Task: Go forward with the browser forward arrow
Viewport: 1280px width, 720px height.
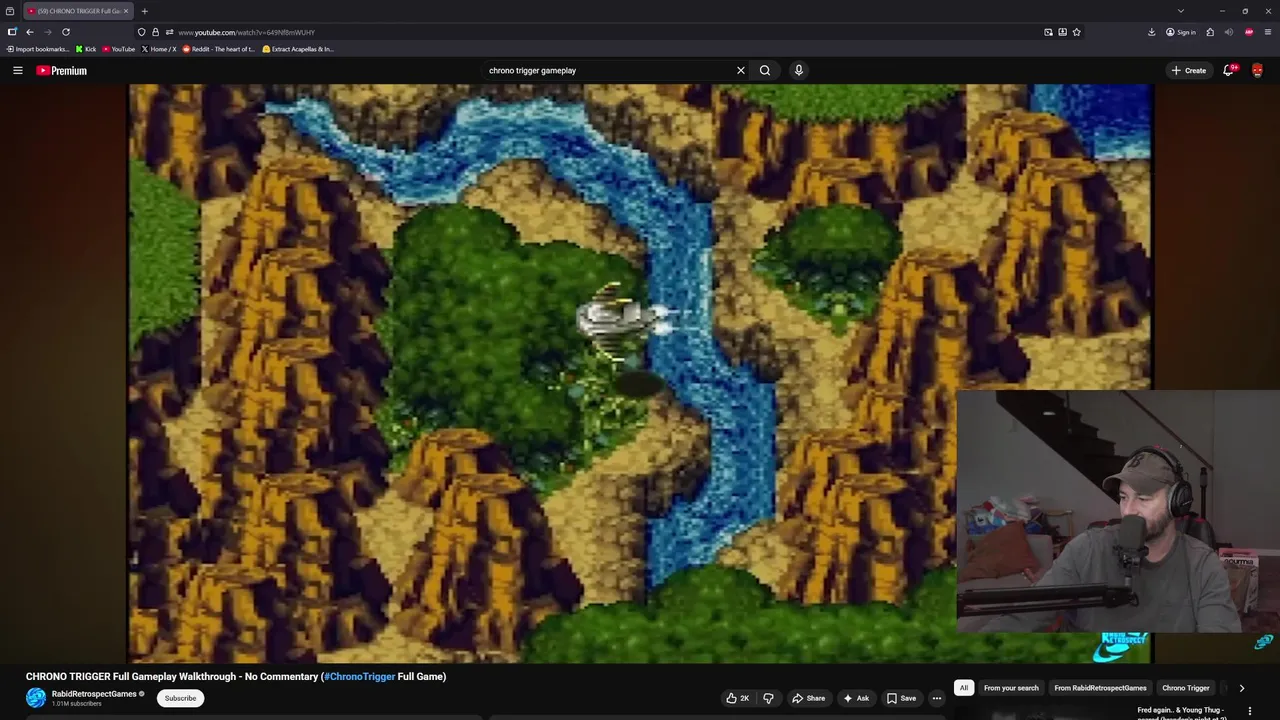Action: click(x=47, y=32)
